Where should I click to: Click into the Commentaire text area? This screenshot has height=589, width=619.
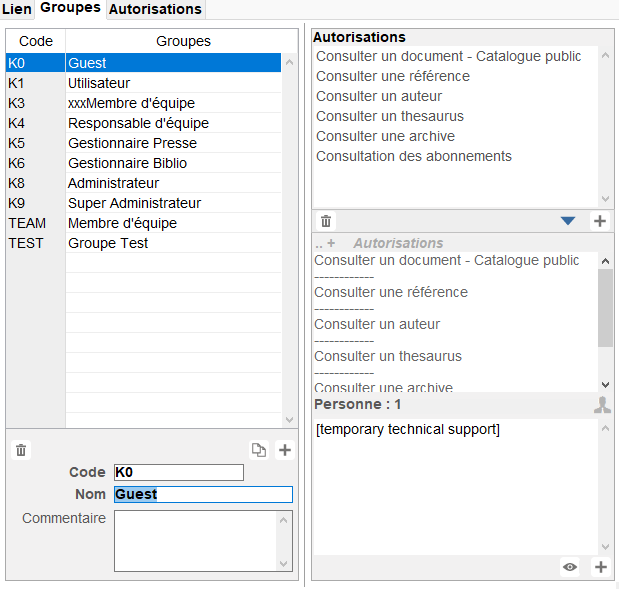click(x=199, y=541)
